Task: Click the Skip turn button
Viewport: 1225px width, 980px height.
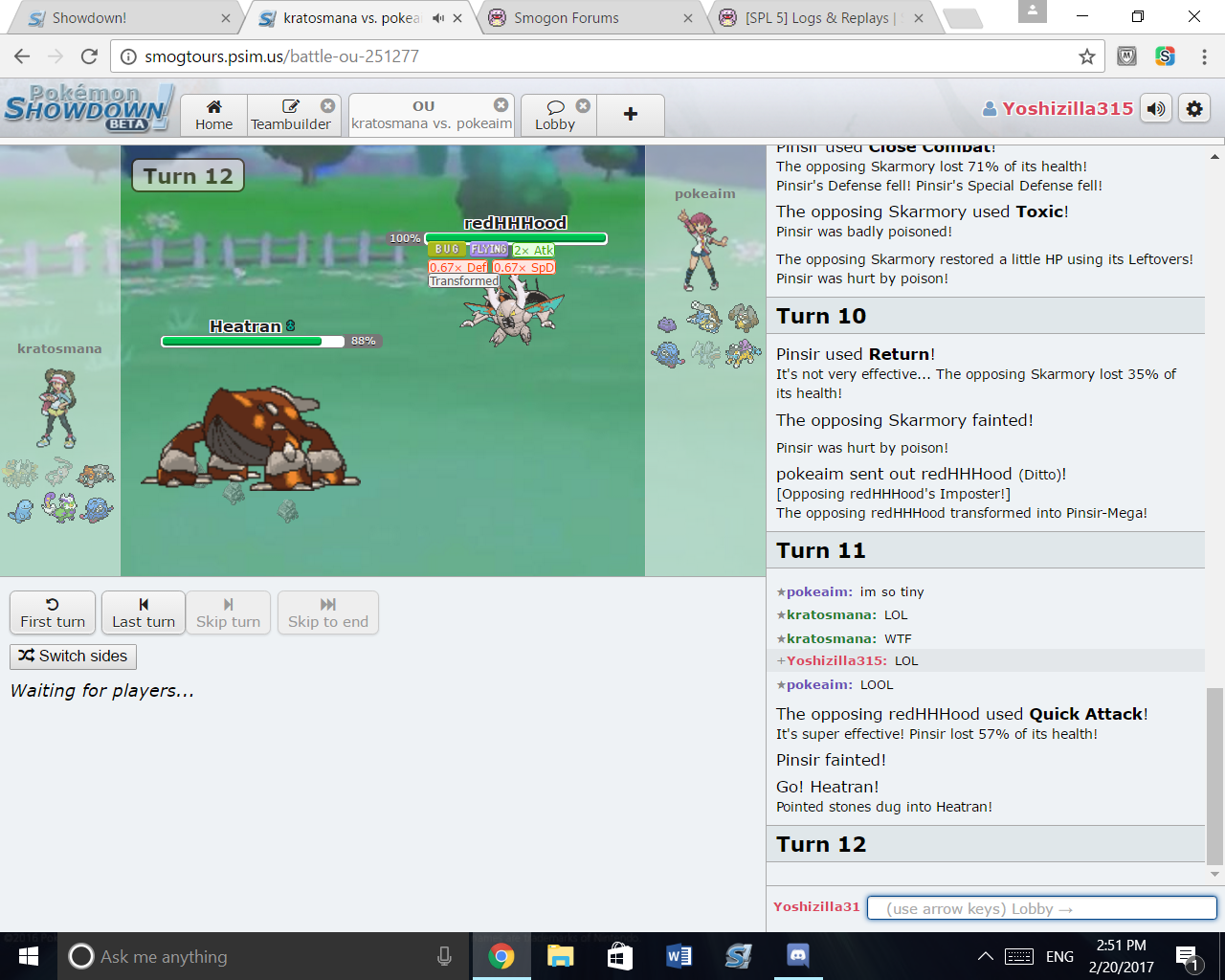Action: pyautogui.click(x=228, y=612)
